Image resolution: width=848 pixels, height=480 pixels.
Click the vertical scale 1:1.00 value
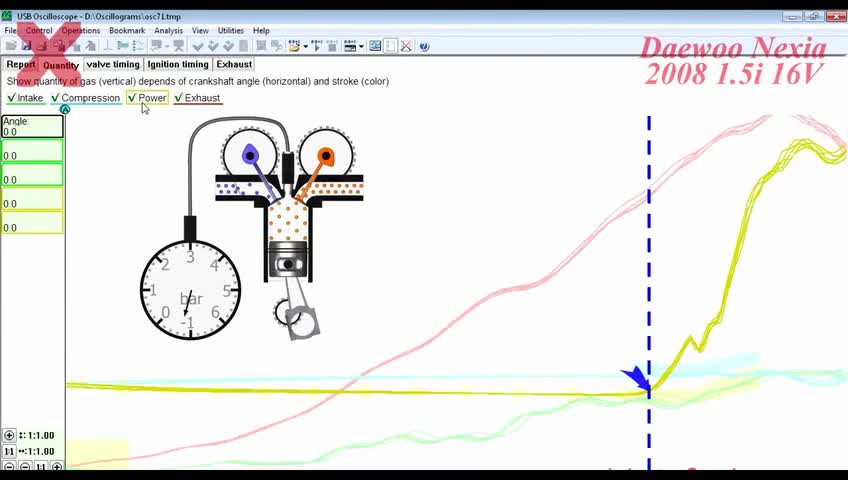tap(41, 436)
